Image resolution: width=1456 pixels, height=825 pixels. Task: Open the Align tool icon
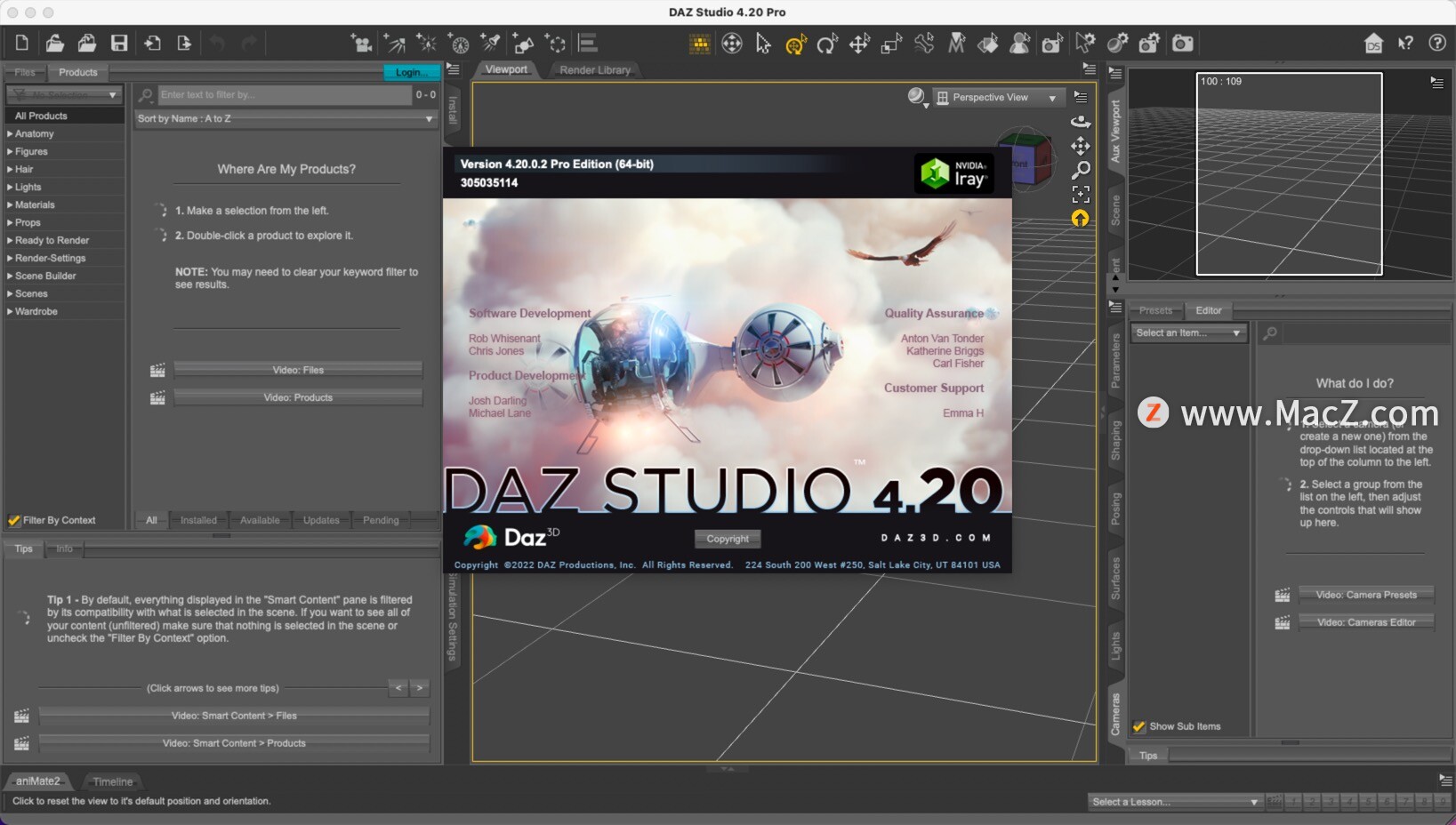pos(588,43)
